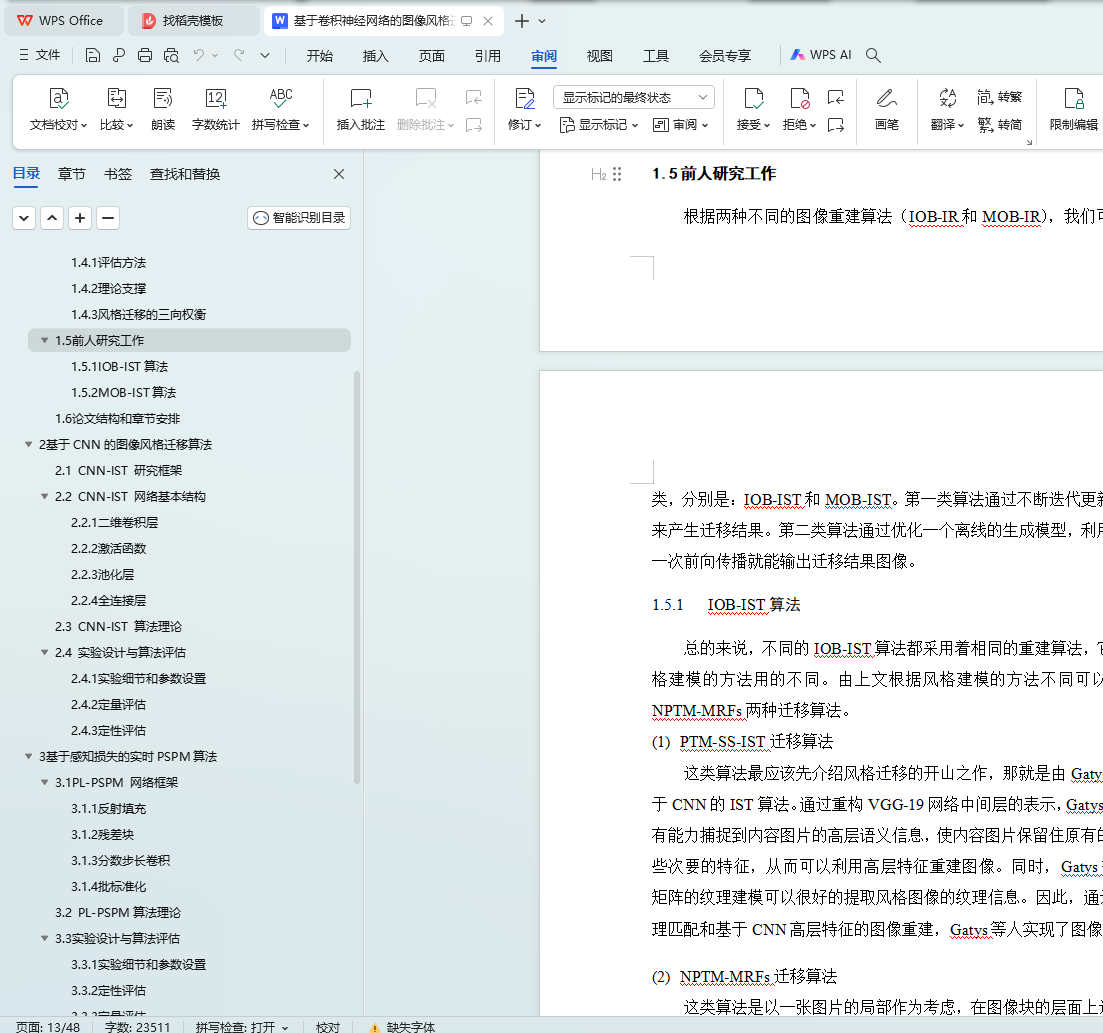Click the 智能识别目录 button

coord(299,218)
